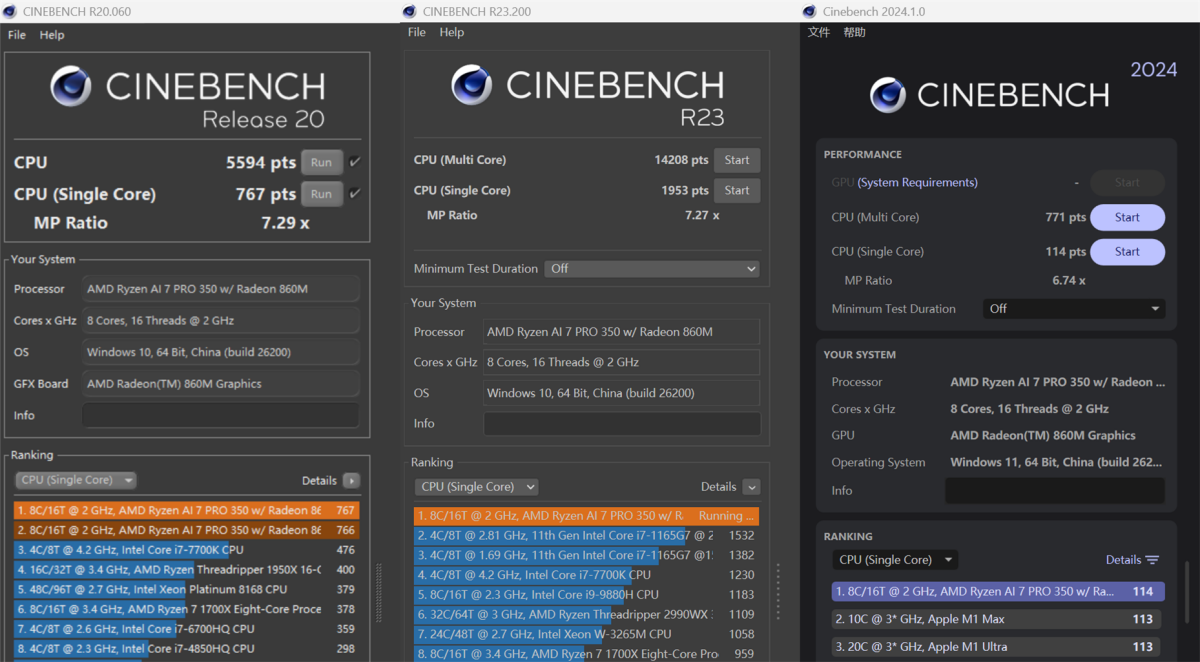Select the Threadripper 1950X row in R20 ranking
This screenshot has width=1200, height=662.
click(187, 570)
